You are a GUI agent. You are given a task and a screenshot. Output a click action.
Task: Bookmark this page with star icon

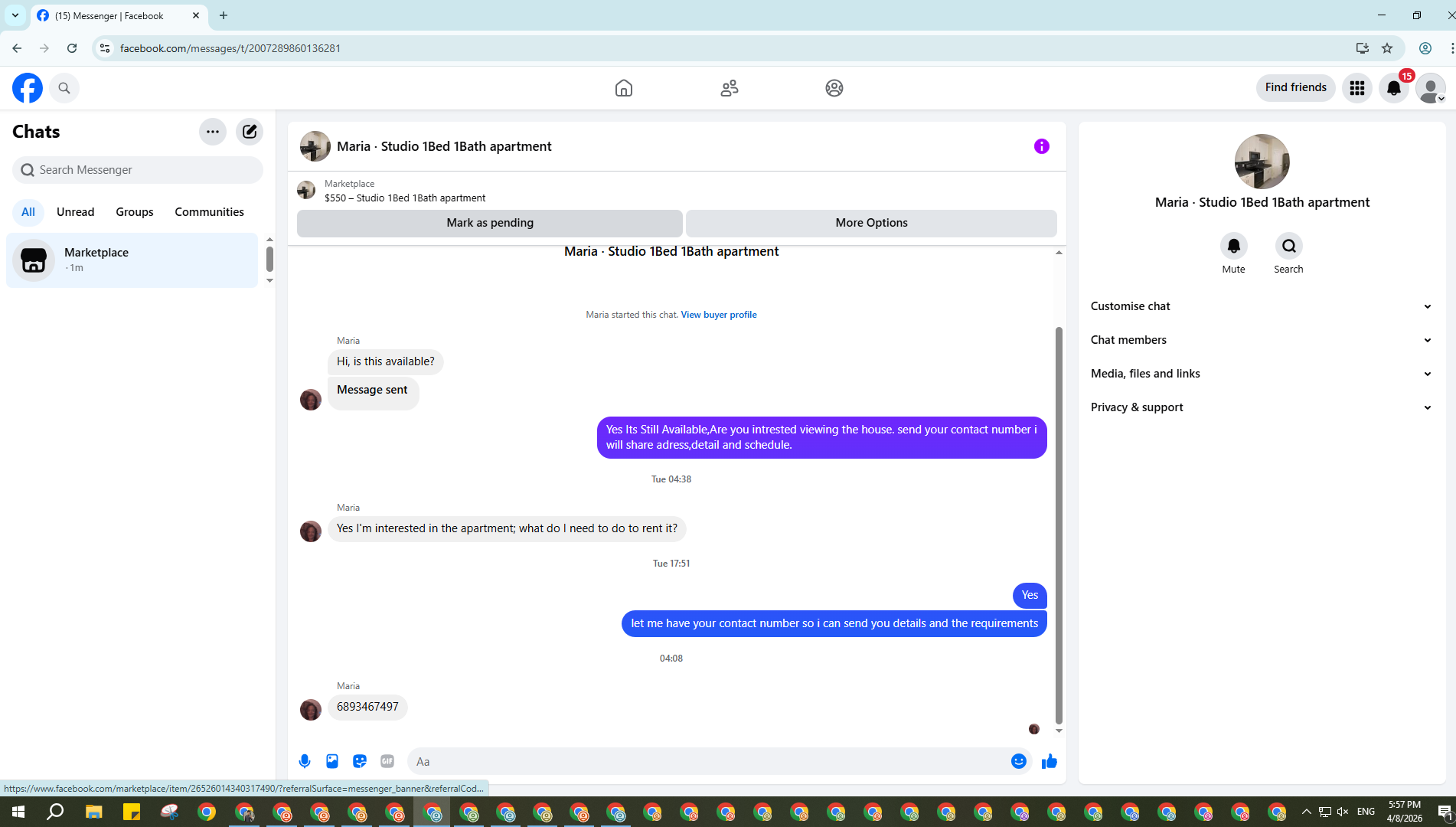click(x=1387, y=48)
